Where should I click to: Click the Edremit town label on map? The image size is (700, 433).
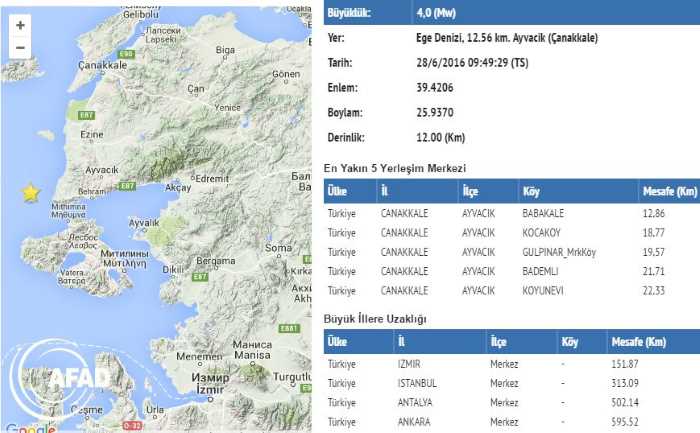pyautogui.click(x=214, y=177)
